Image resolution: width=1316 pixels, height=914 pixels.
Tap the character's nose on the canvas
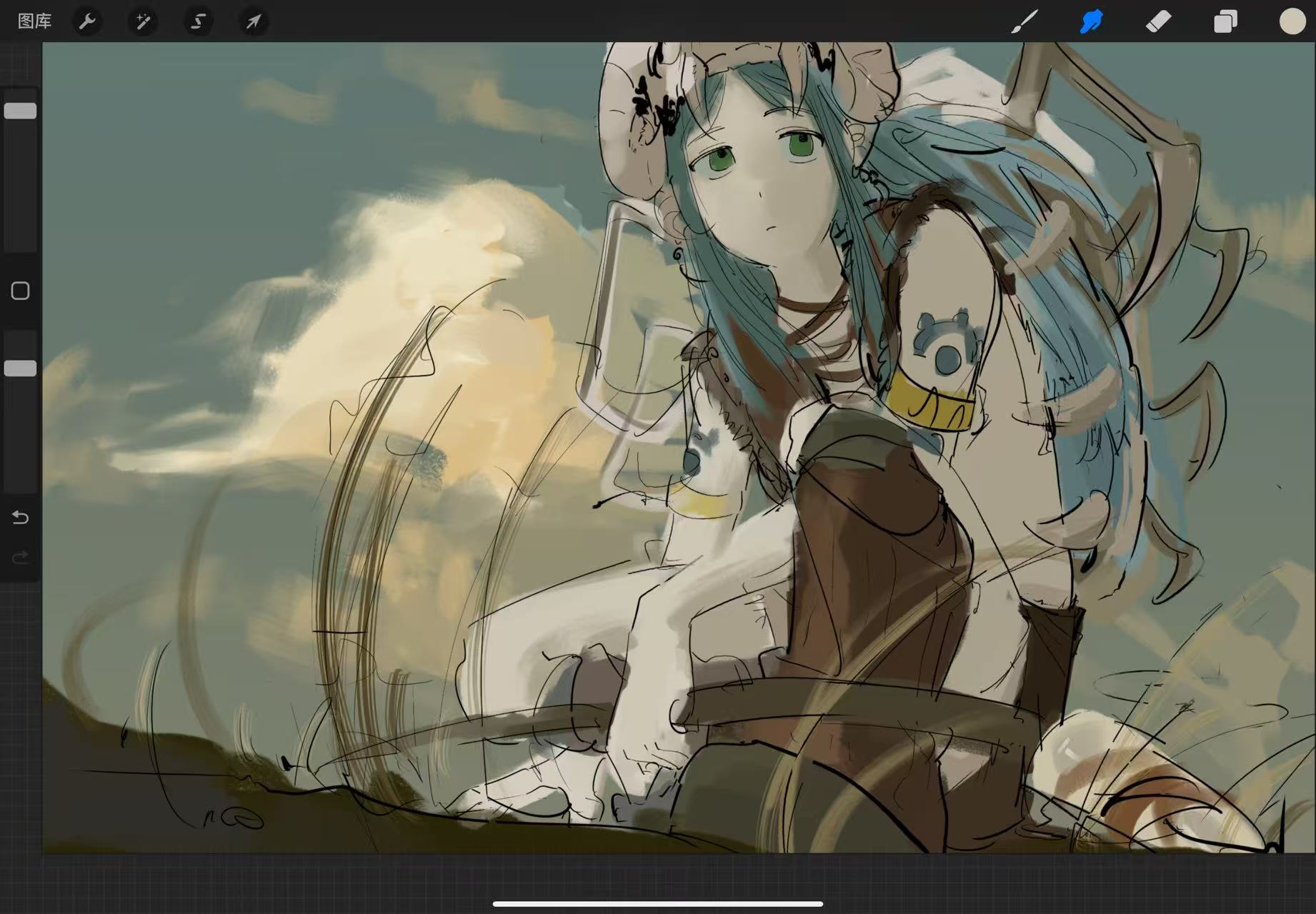tap(762, 194)
